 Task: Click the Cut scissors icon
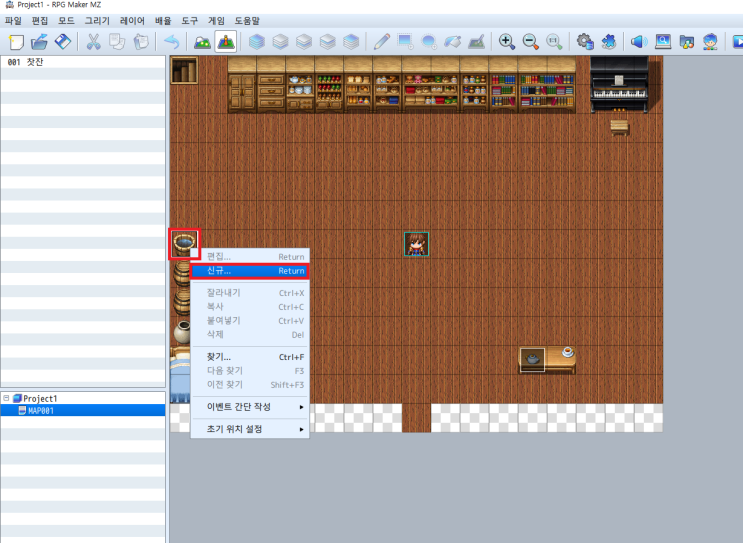(x=93, y=42)
